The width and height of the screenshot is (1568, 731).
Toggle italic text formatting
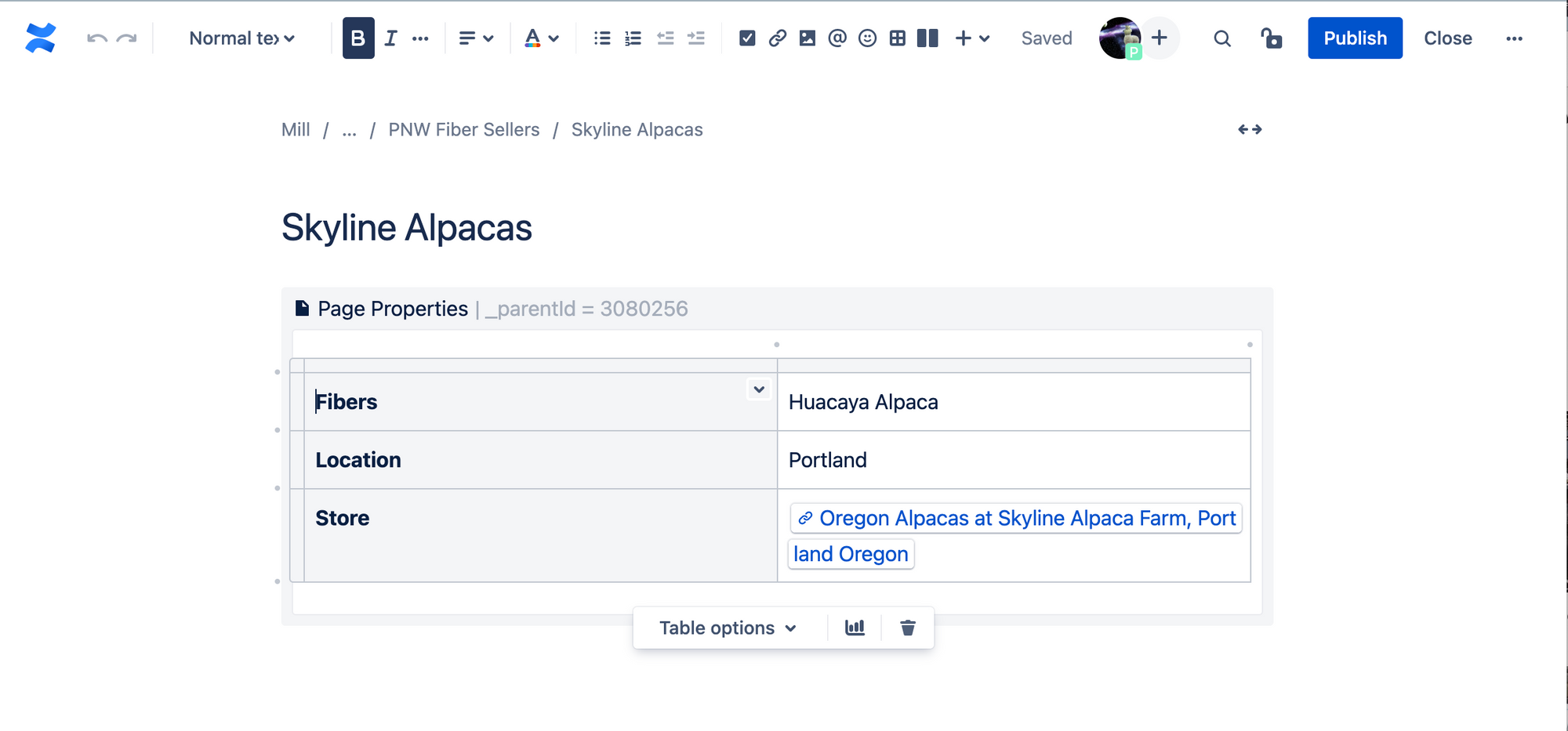tap(390, 38)
